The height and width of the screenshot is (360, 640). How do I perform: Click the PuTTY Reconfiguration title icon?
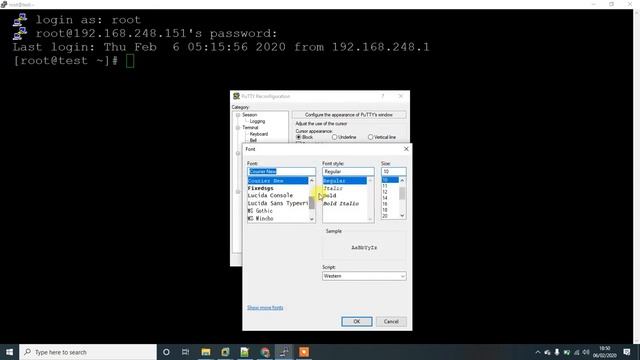[x=236, y=96]
